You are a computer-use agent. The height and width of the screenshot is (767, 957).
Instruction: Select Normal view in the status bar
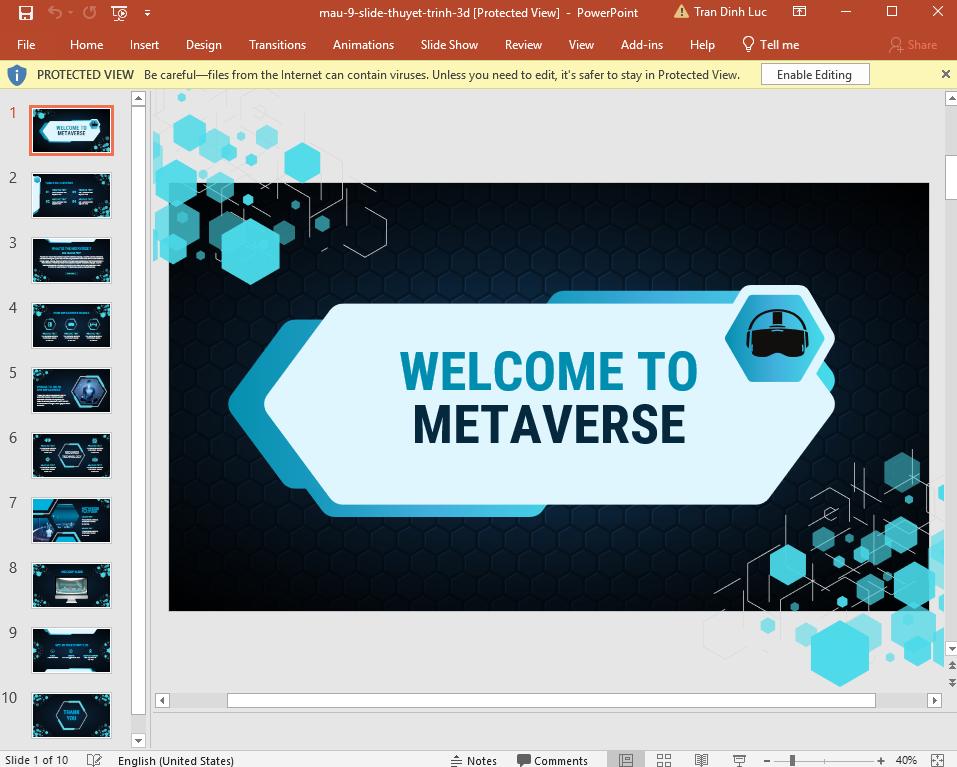point(626,760)
